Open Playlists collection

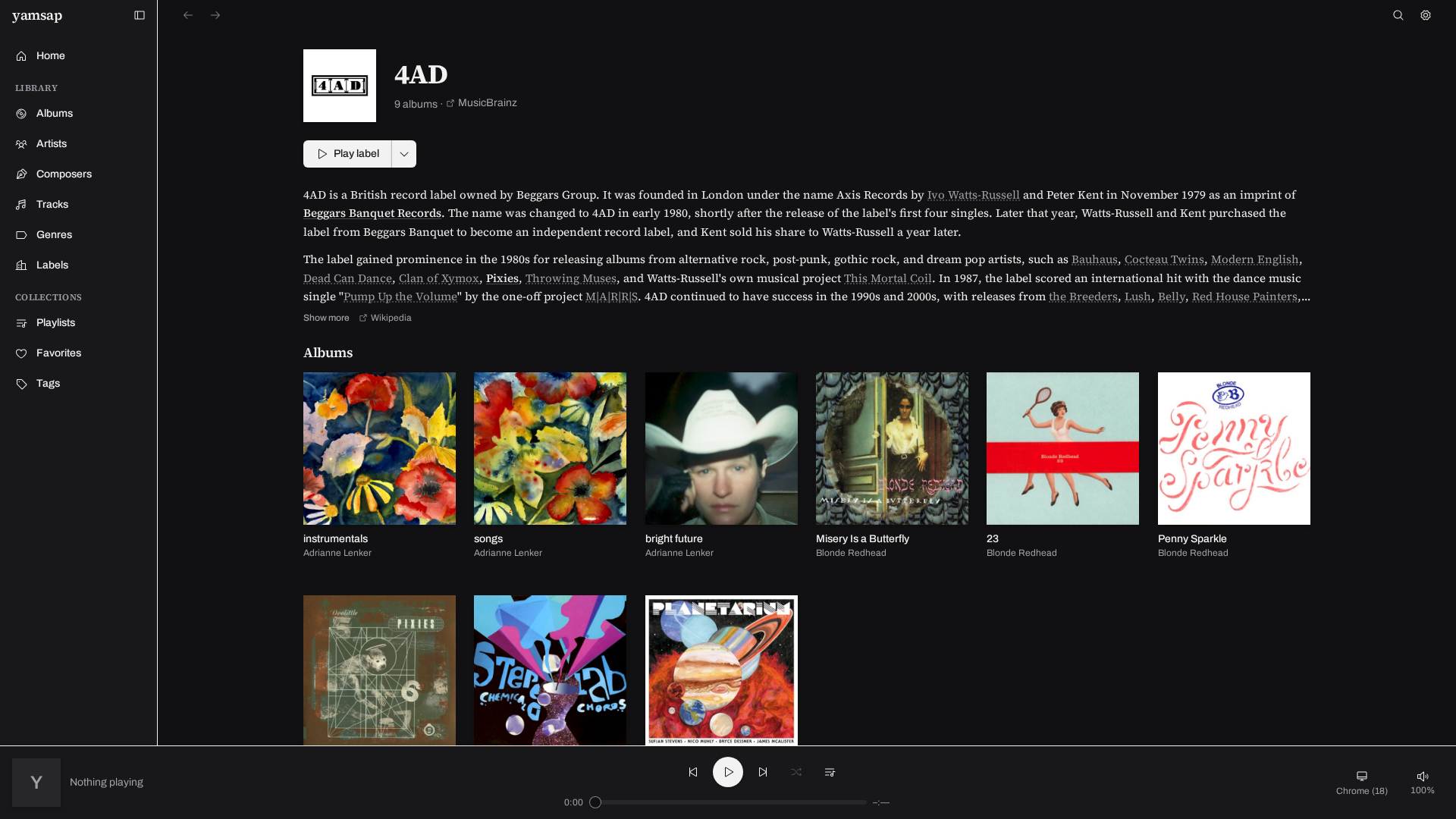coord(79,323)
